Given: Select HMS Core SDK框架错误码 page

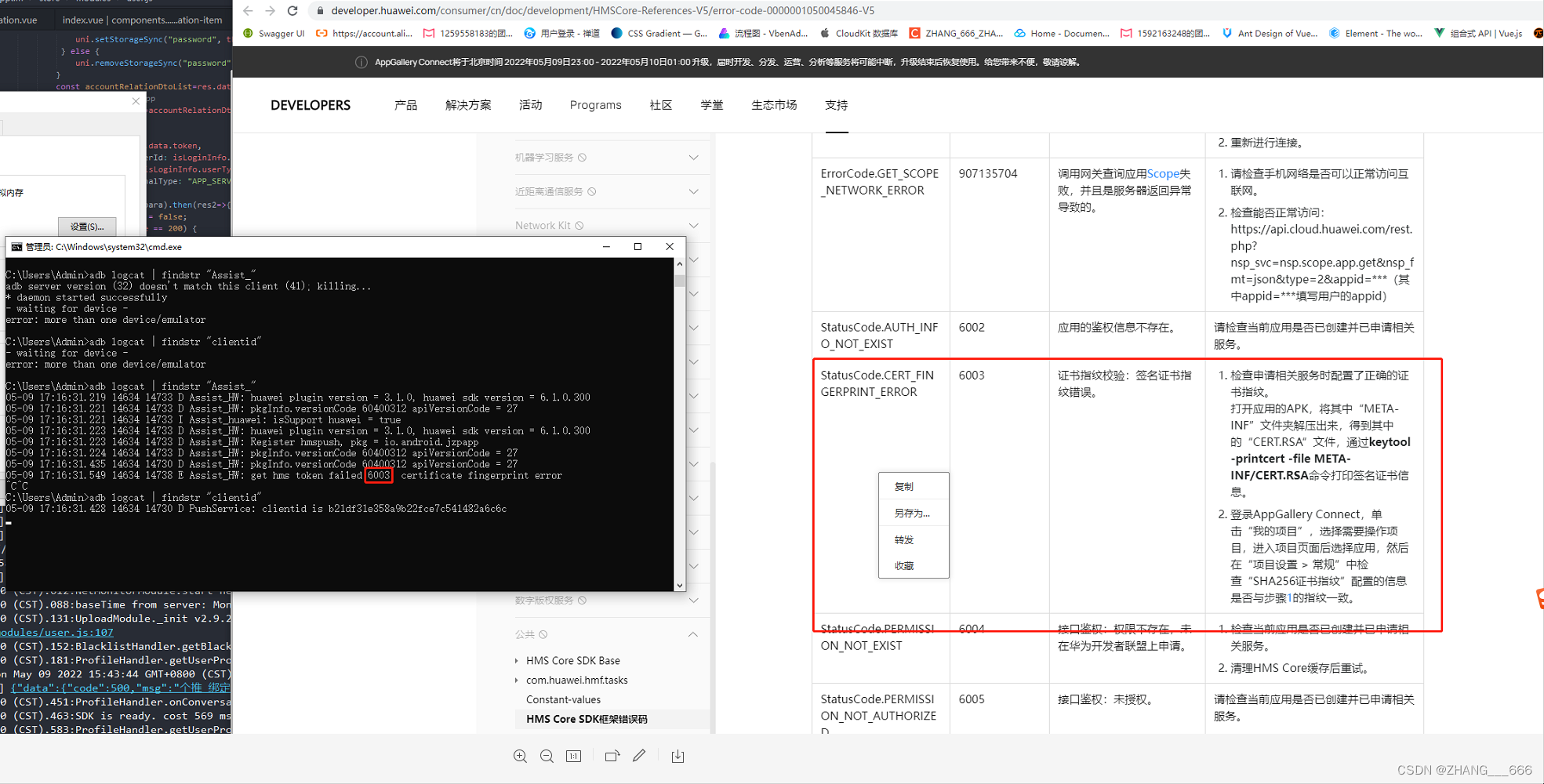Looking at the screenshot, I should 587,719.
